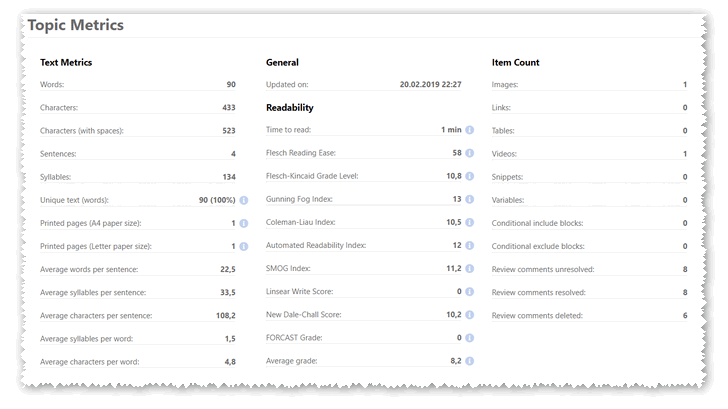Click info icon for Printed pages A4
The height and width of the screenshot is (409, 728).
tap(244, 223)
